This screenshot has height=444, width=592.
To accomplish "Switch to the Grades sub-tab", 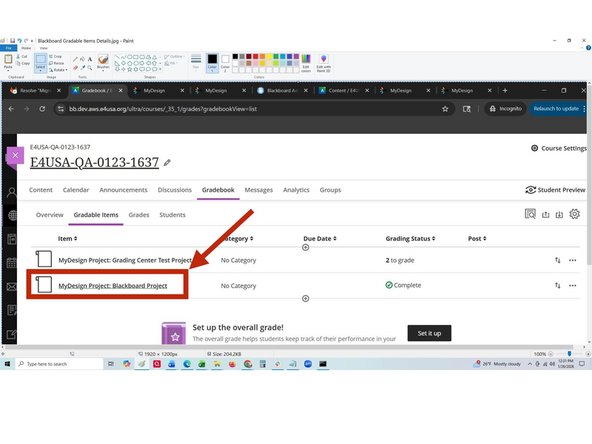I will click(139, 215).
